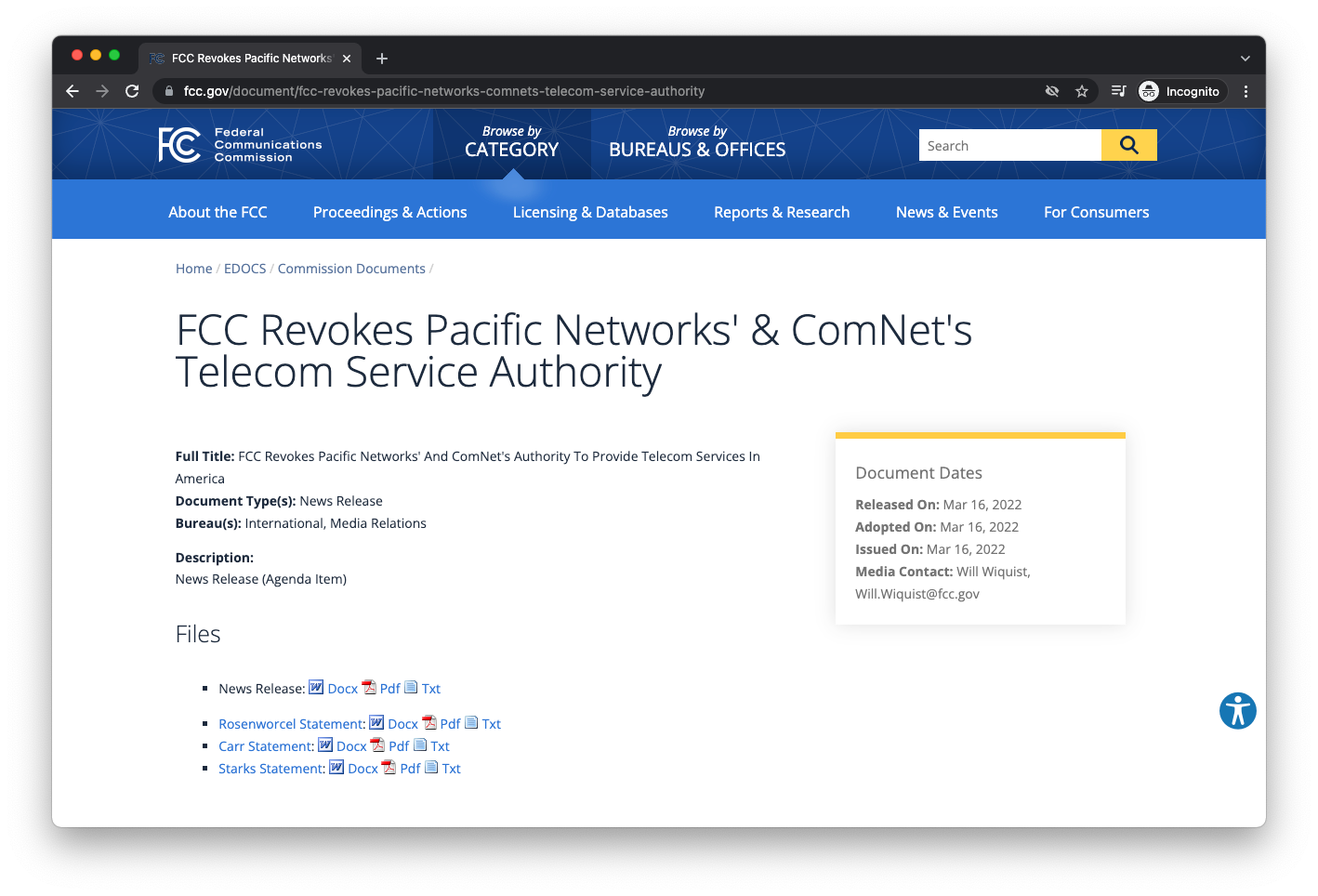Click the Word icon for Rosenworcel Statement
Screen dimensions: 1318x896
pyautogui.click(x=376, y=722)
